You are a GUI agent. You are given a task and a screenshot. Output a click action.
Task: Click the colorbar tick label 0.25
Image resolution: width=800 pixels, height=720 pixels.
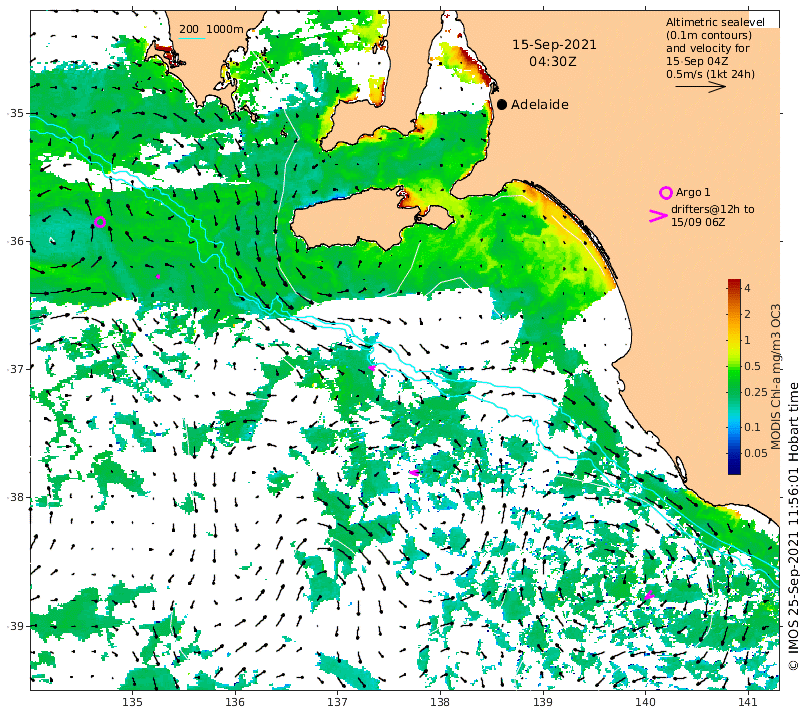(x=756, y=392)
